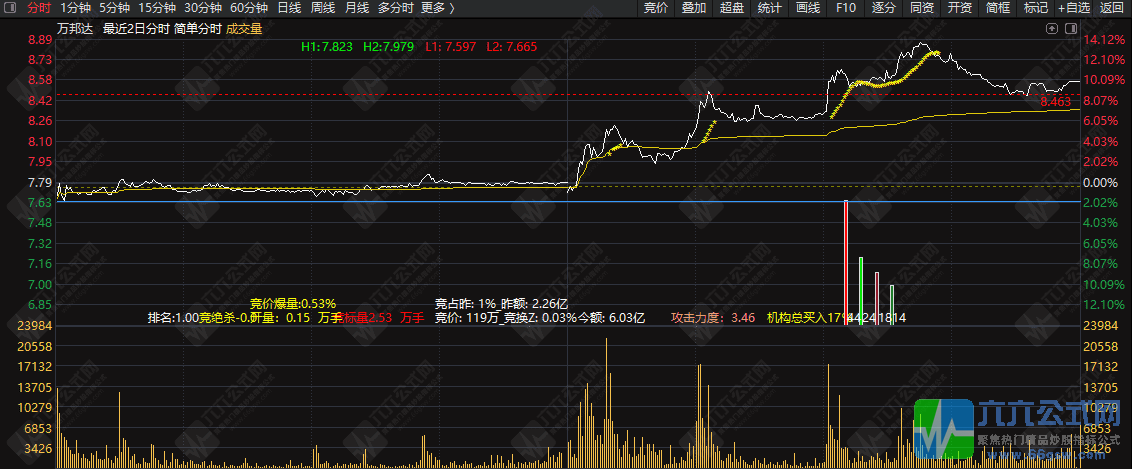Switch to the 分时 intraday tab

coord(39,9)
